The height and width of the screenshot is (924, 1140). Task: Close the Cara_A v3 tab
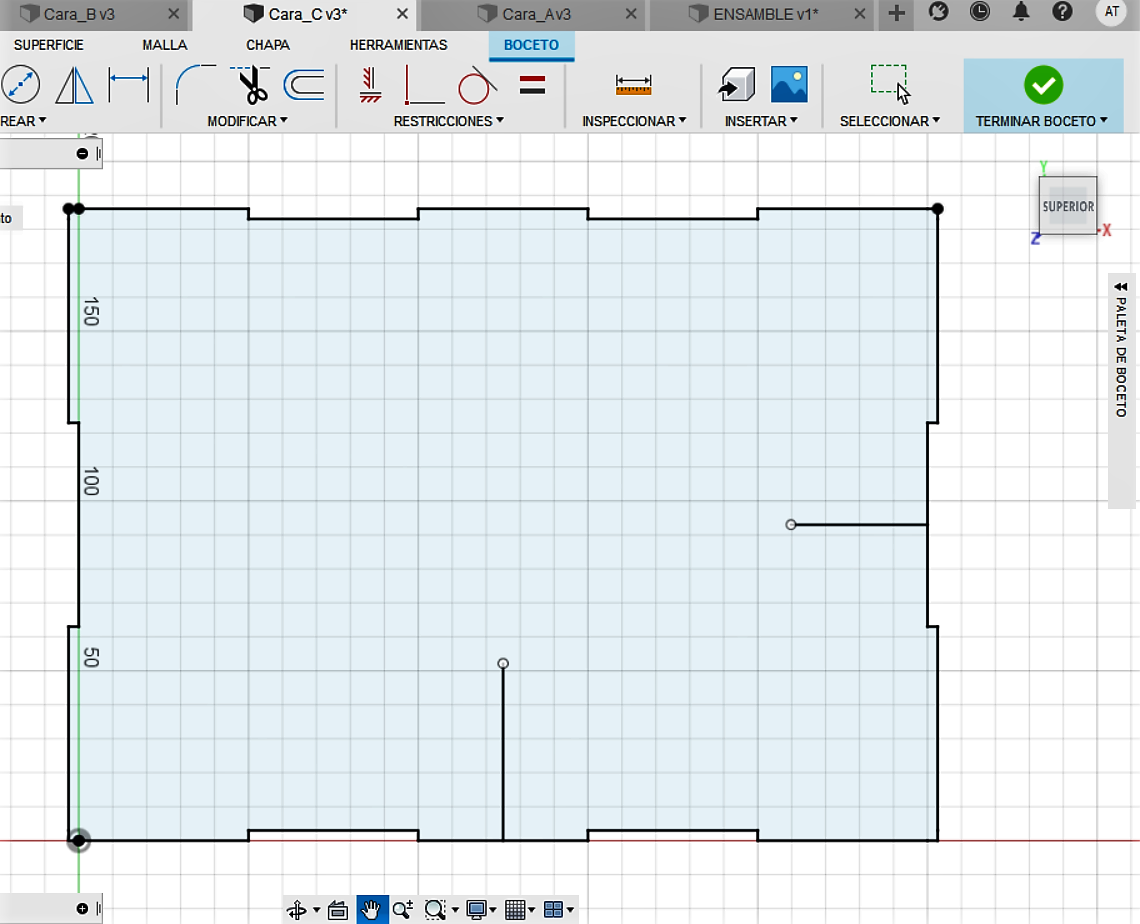pyautogui.click(x=631, y=14)
